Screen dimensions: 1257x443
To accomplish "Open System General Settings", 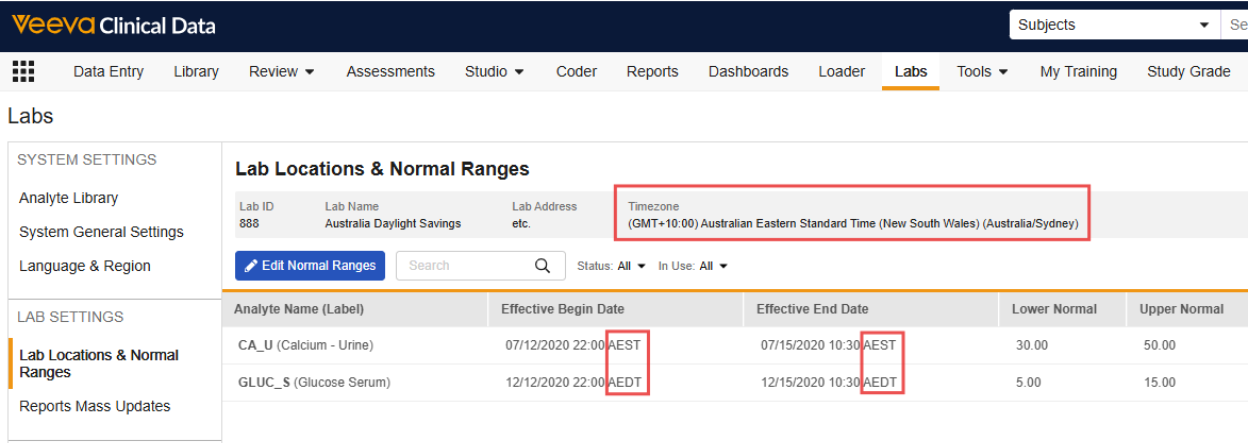I will point(101,232).
